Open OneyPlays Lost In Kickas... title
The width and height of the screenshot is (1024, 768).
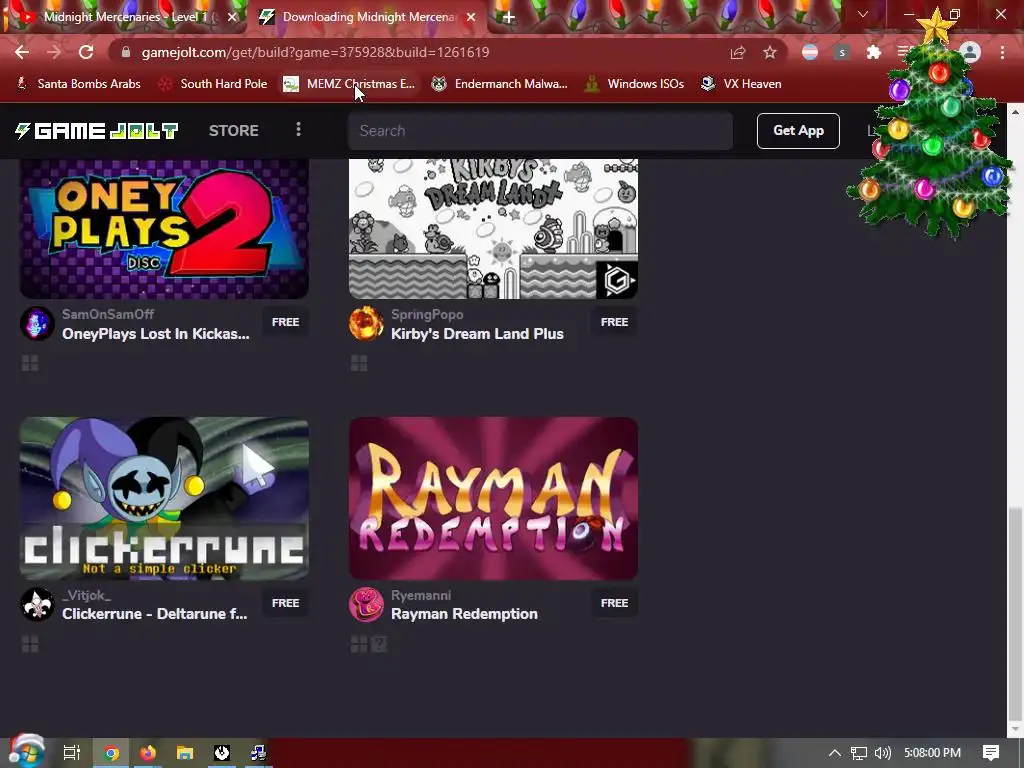155,334
